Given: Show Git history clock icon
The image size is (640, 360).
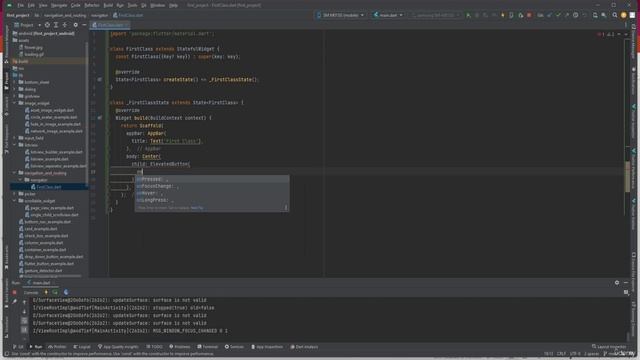Looking at the screenshot, I should point(576,15).
